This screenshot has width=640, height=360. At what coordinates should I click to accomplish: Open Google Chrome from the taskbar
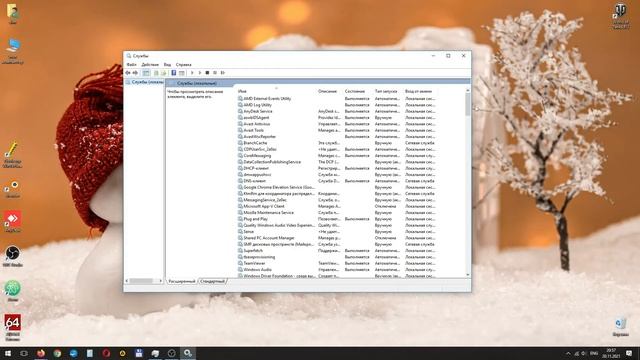tap(57, 353)
